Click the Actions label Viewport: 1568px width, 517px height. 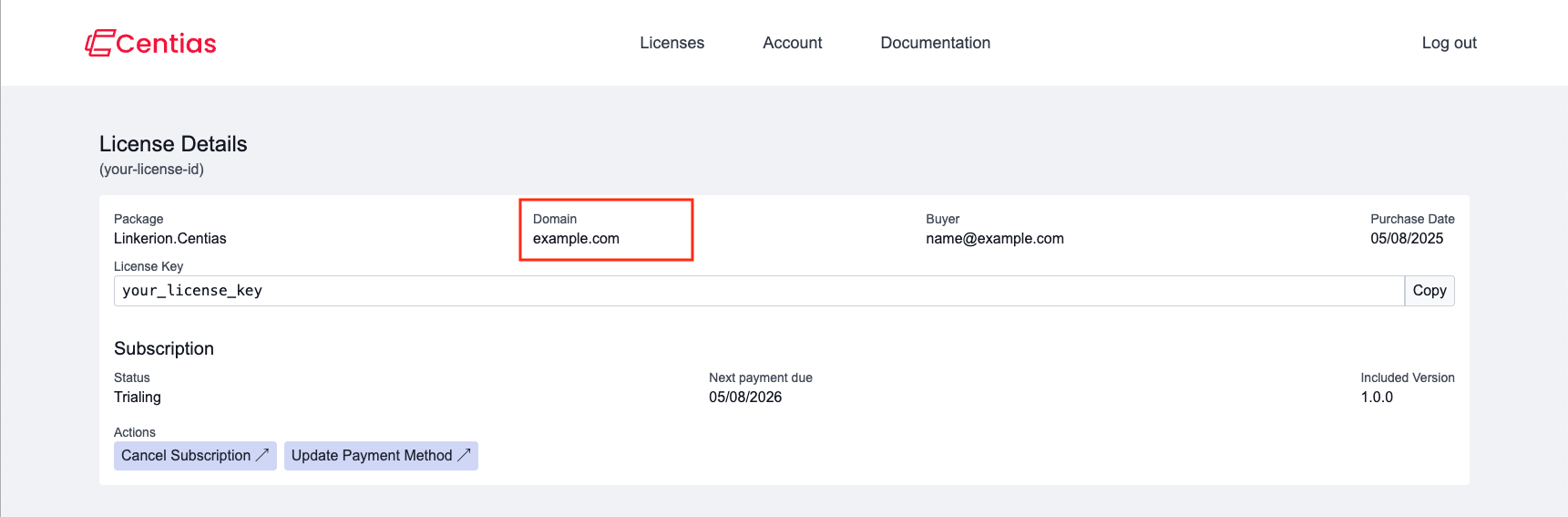tap(135, 432)
